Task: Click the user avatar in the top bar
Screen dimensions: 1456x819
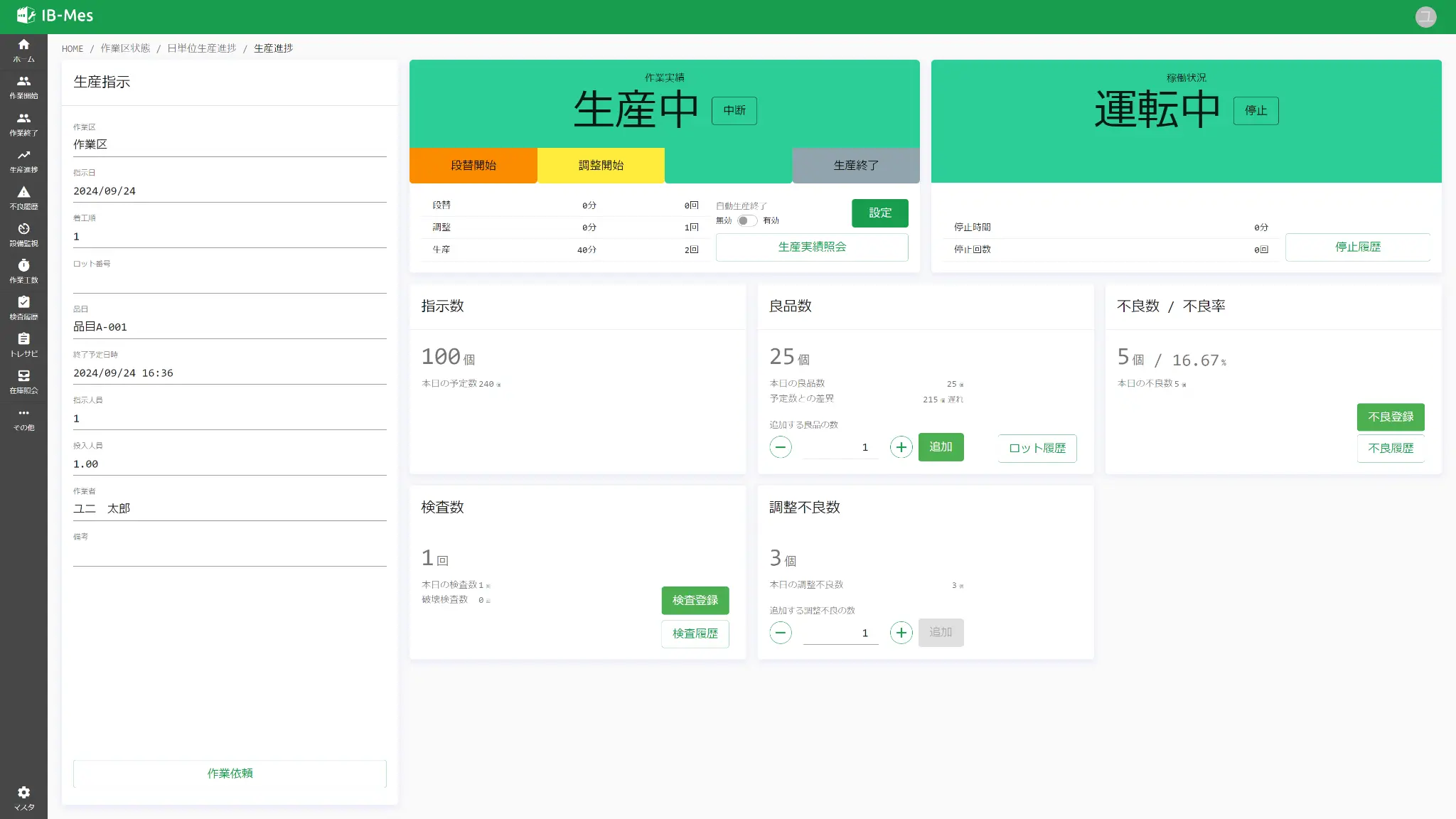Action: pyautogui.click(x=1425, y=16)
